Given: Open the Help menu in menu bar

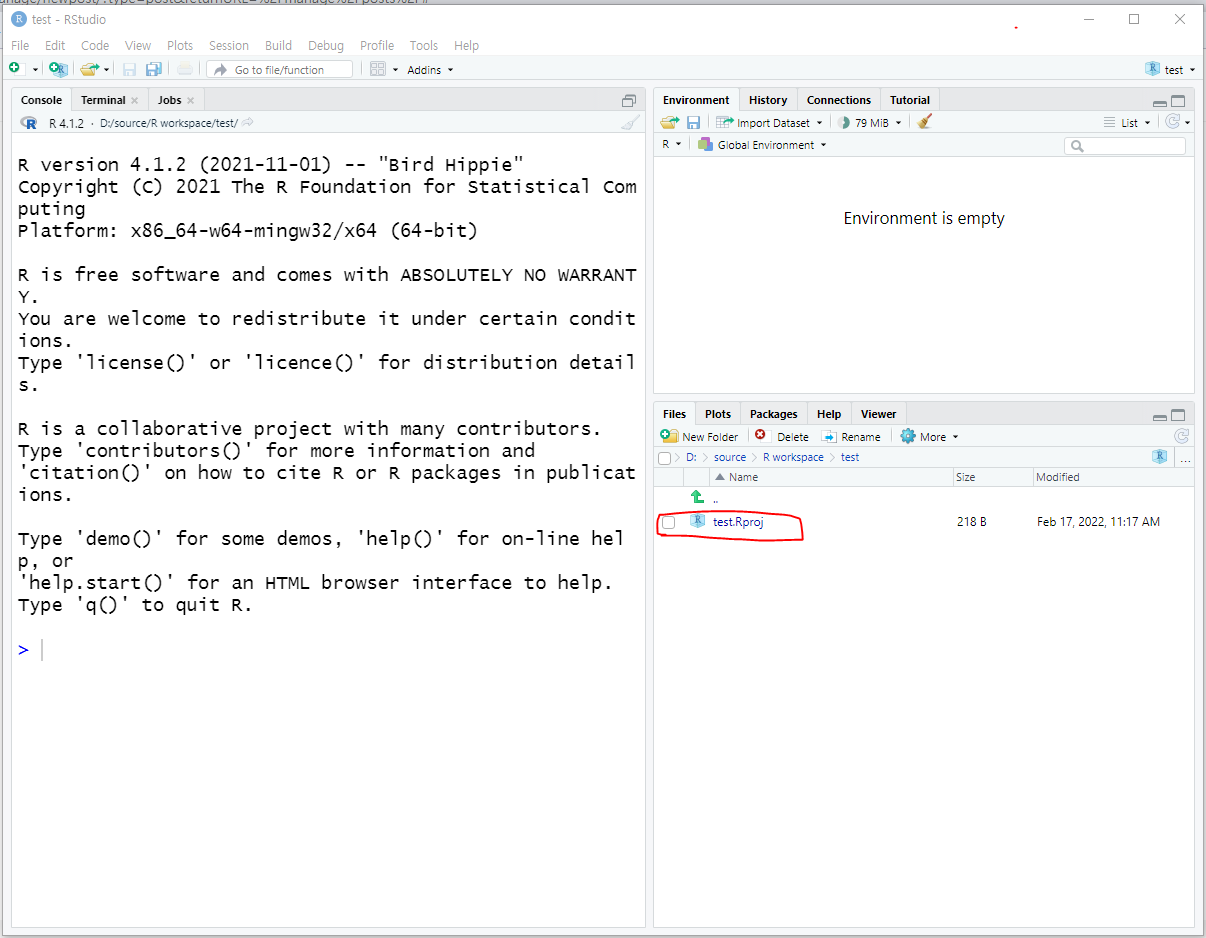Looking at the screenshot, I should [466, 45].
